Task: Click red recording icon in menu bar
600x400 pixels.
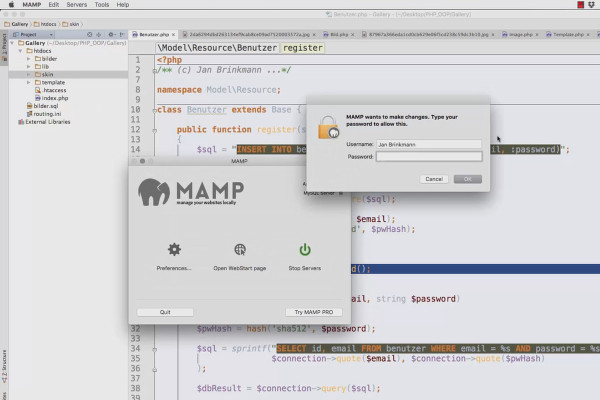Action: tap(580, 5)
